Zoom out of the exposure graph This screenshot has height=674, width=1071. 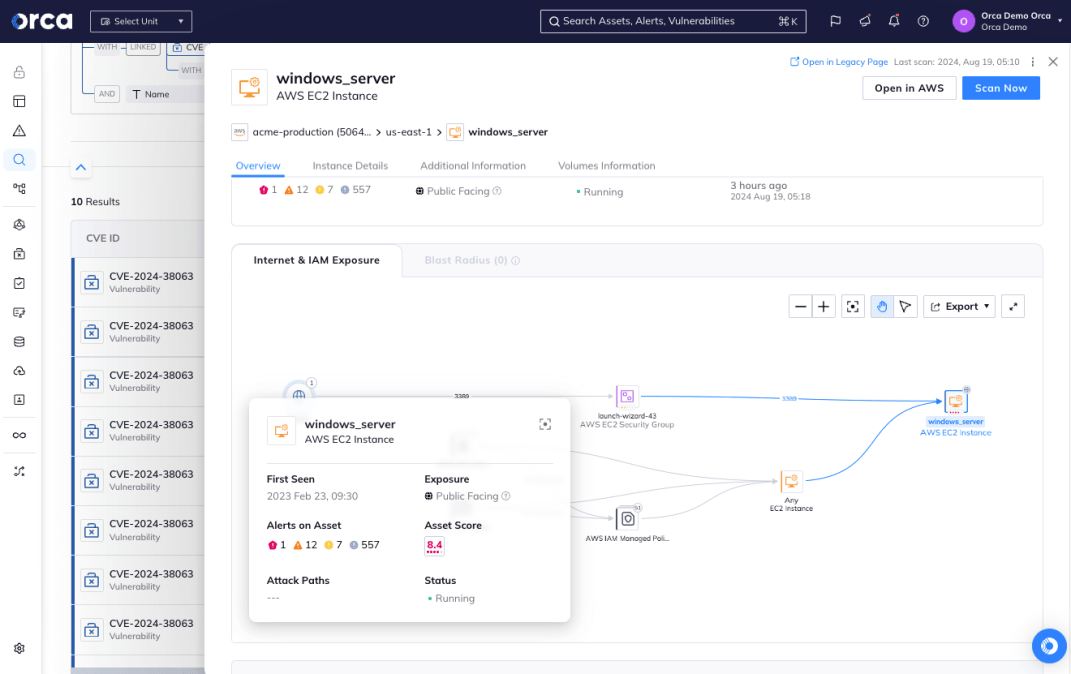[800, 307]
